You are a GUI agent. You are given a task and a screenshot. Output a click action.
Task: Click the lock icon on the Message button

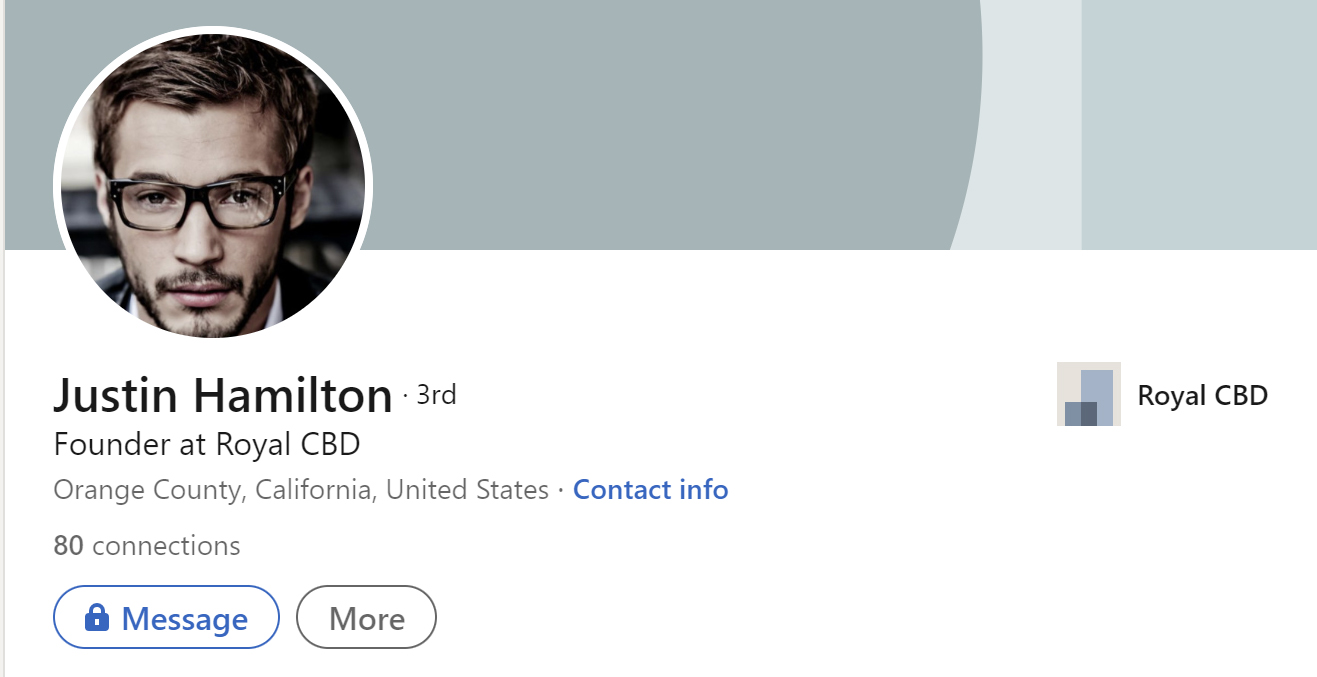[x=96, y=617]
